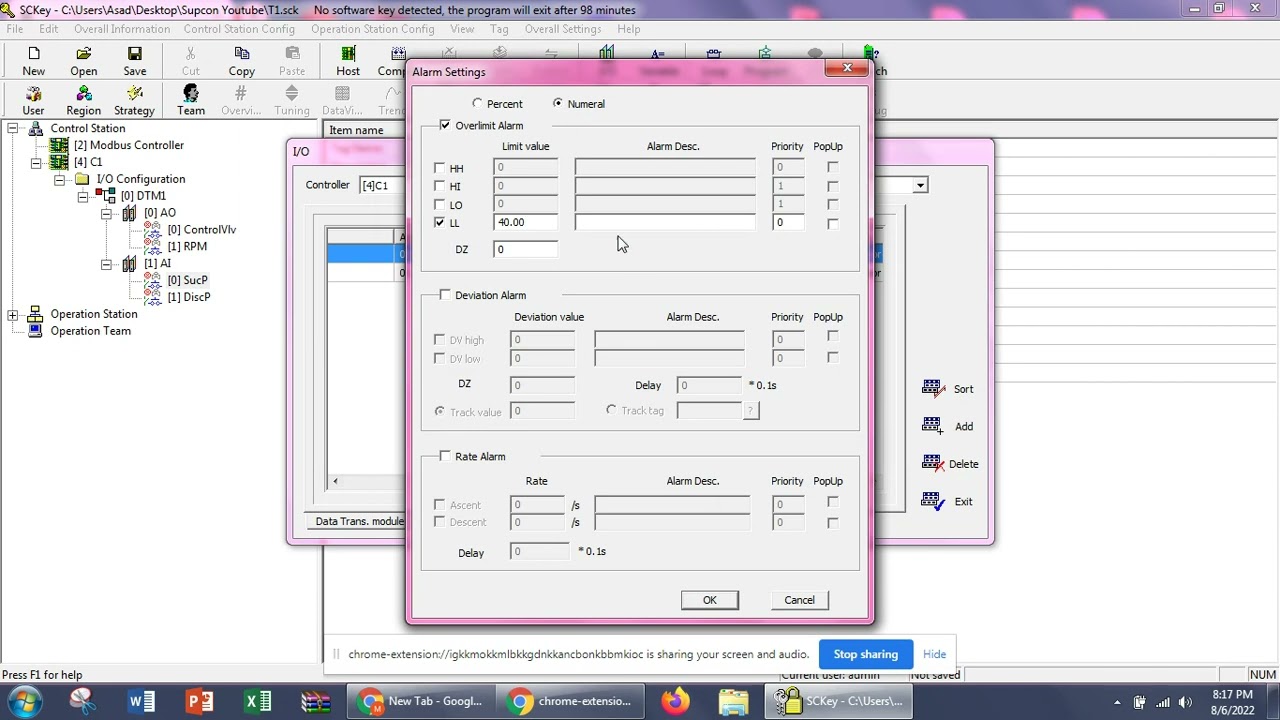The width and height of the screenshot is (1280, 720).
Task: Open the Overall Settings menu
Action: pyautogui.click(x=563, y=29)
